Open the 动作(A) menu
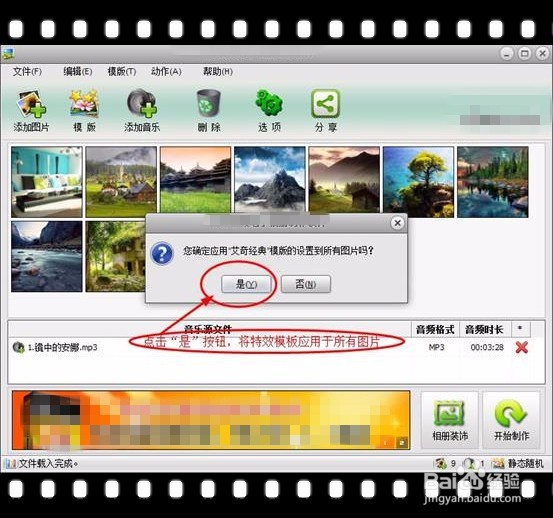The image size is (553, 518). [x=166, y=72]
